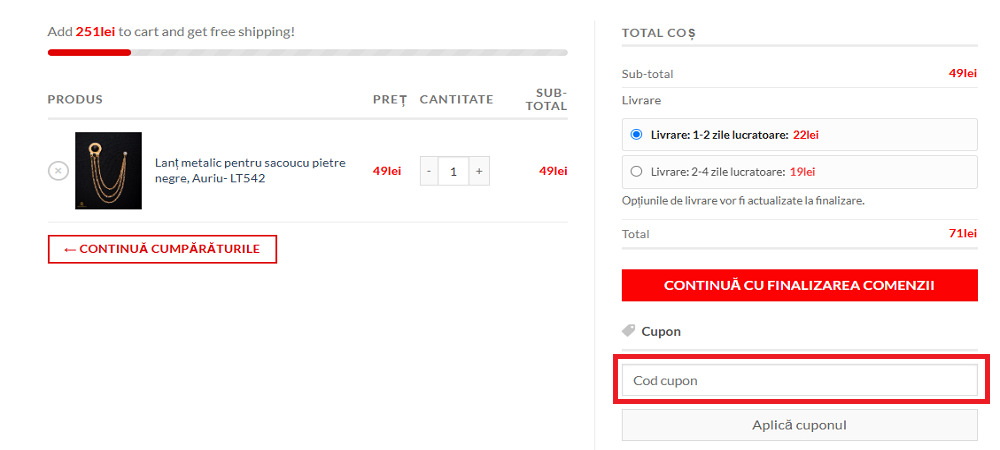Open the gold chain product thumbnail
The height and width of the screenshot is (450, 1000).
(108, 171)
